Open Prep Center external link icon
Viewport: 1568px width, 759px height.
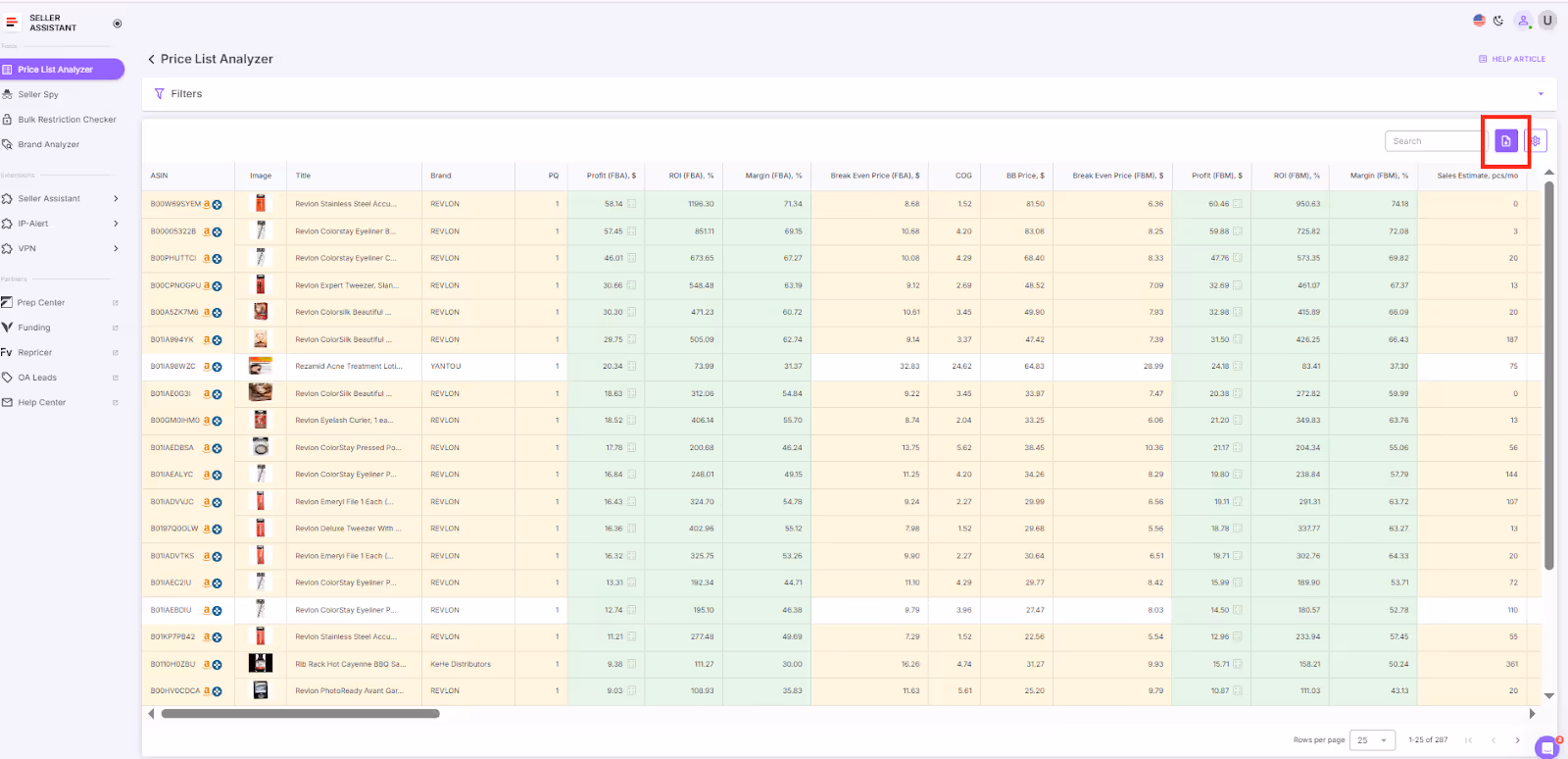[x=115, y=303]
